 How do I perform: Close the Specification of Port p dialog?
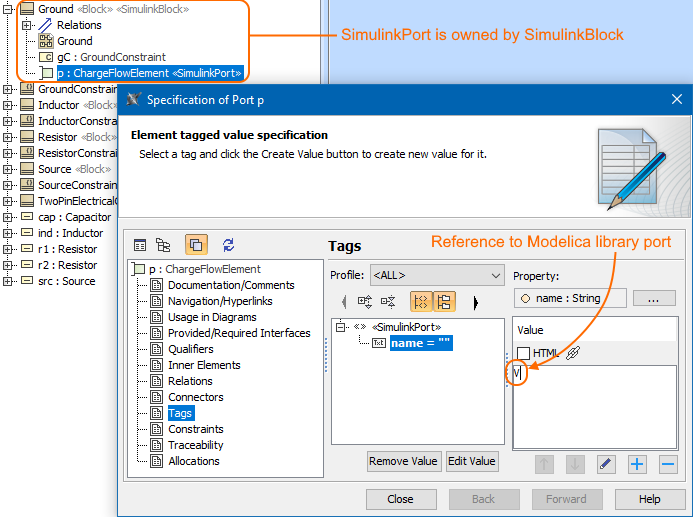tap(677, 99)
